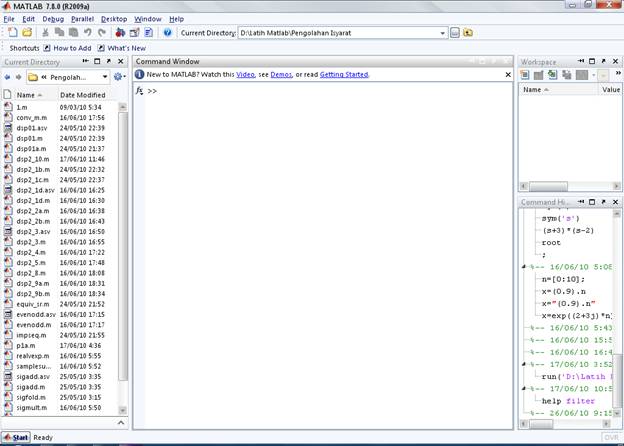Open the Parallel menu
The height and width of the screenshot is (446, 624).
coord(82,18)
